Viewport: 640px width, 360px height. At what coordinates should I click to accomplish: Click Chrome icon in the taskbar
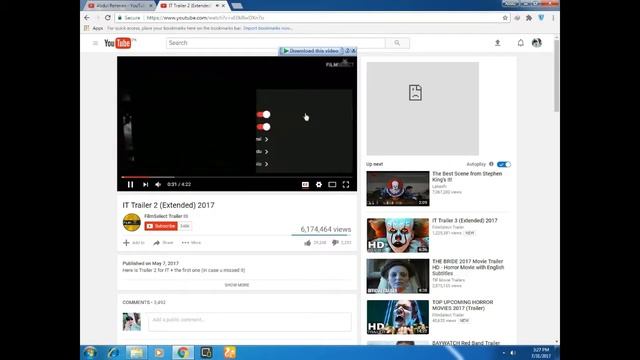[182, 352]
